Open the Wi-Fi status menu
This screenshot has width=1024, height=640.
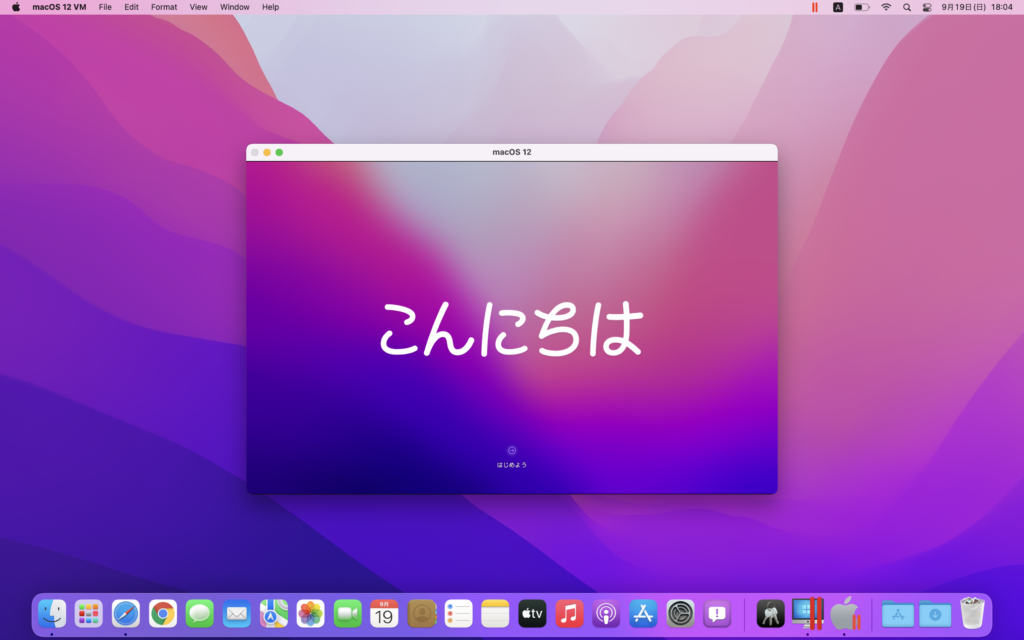(886, 7)
